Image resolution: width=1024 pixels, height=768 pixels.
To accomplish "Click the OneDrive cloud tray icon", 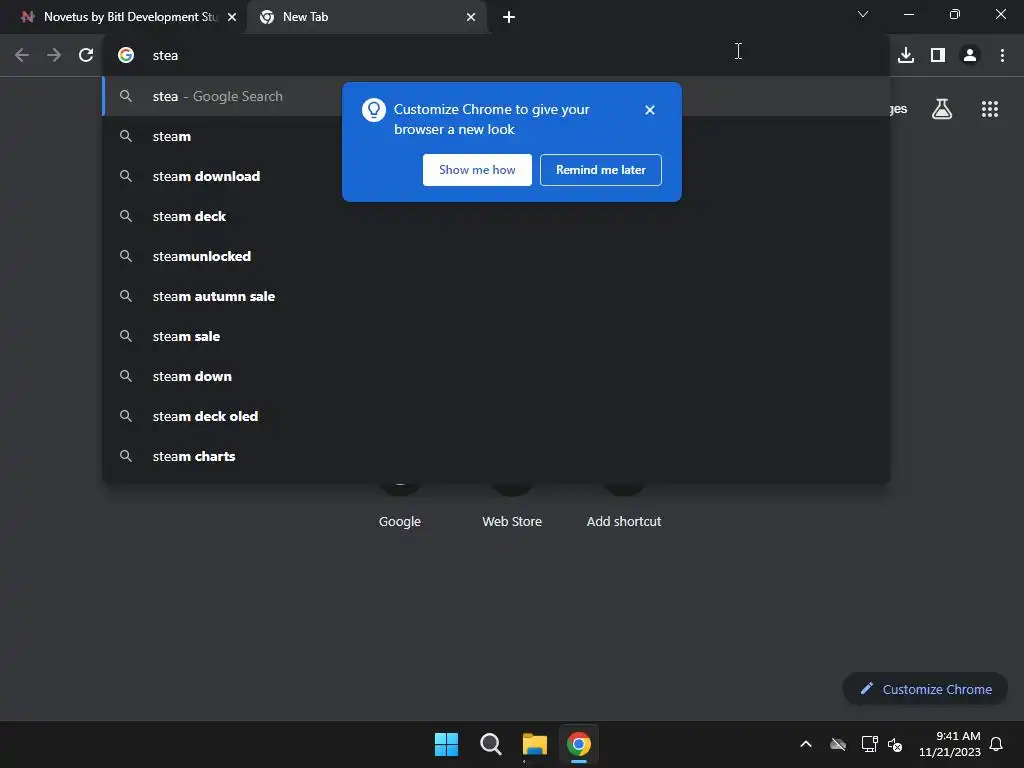I will [x=838, y=744].
